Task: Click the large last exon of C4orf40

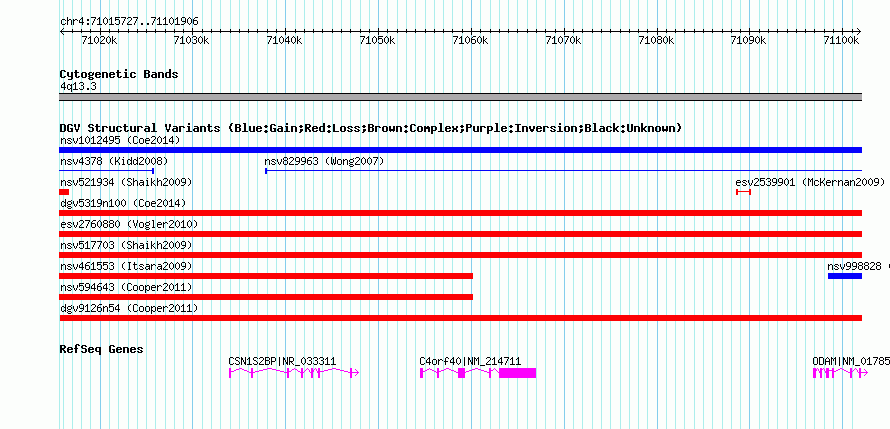Action: [518, 372]
